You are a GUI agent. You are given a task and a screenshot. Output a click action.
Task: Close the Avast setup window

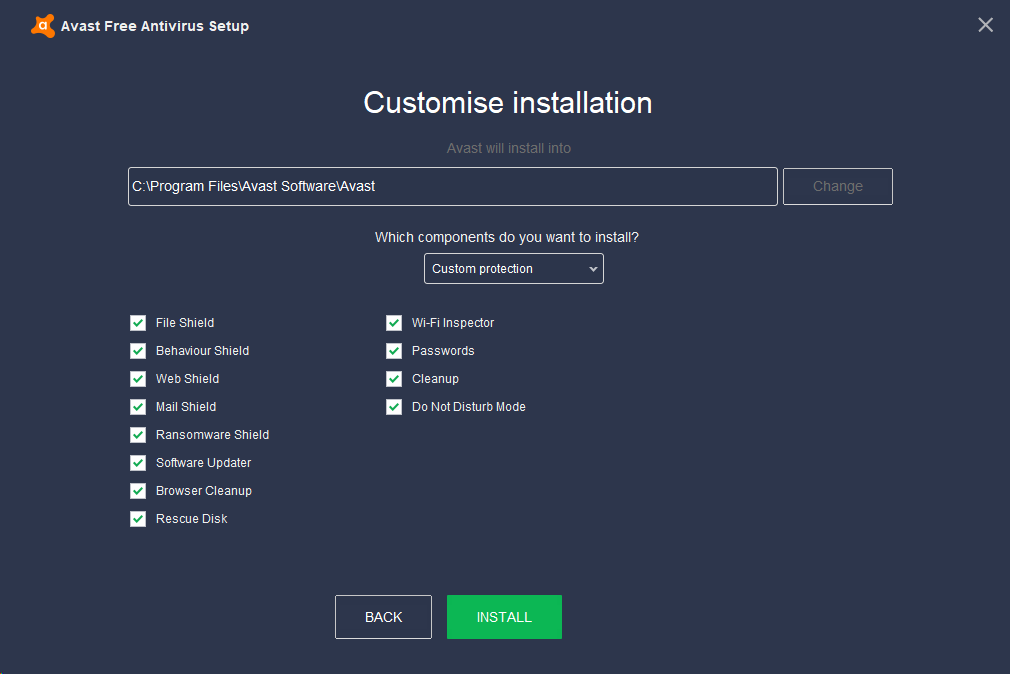(985, 25)
